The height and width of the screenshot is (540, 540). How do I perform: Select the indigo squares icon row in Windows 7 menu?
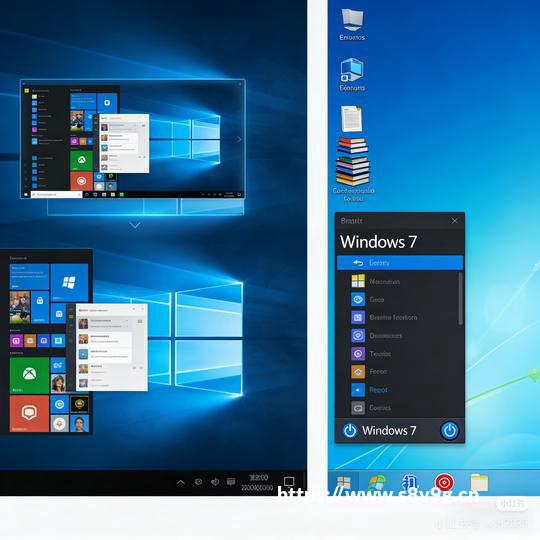click(x=399, y=317)
